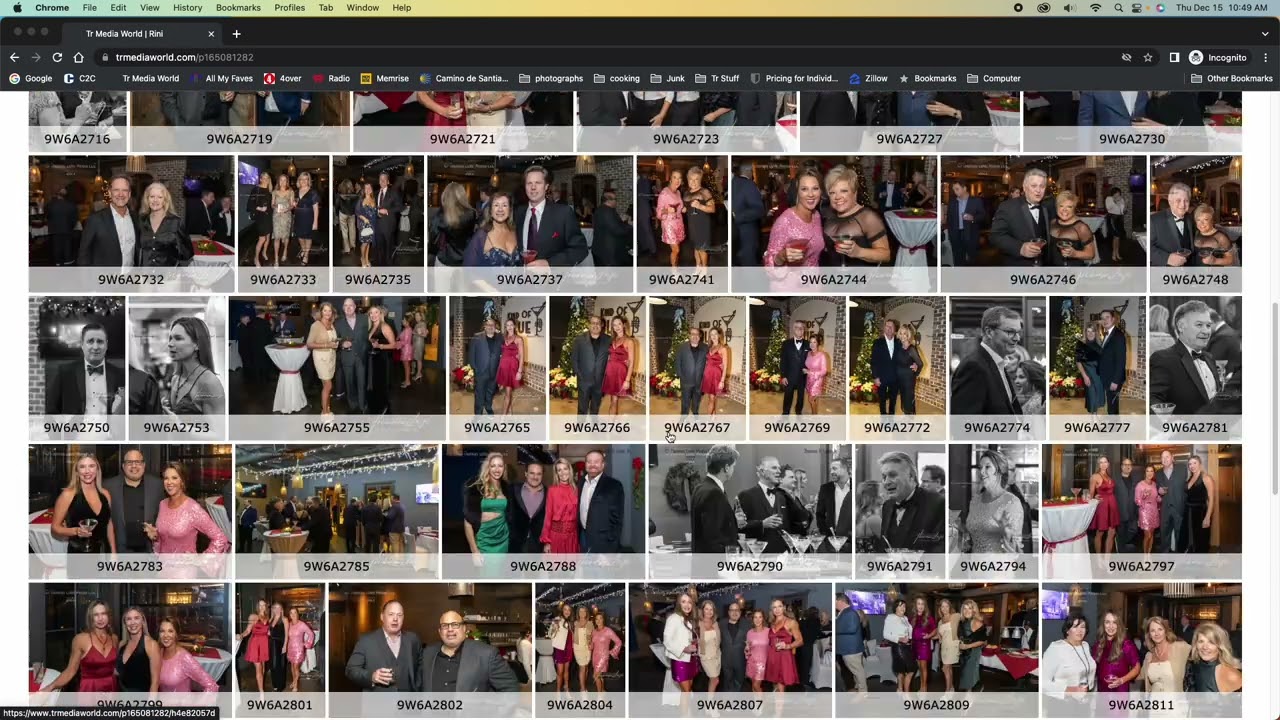Open photo thumbnail 9W6A2797
Screen dimensions: 1280x720
click(x=1141, y=511)
